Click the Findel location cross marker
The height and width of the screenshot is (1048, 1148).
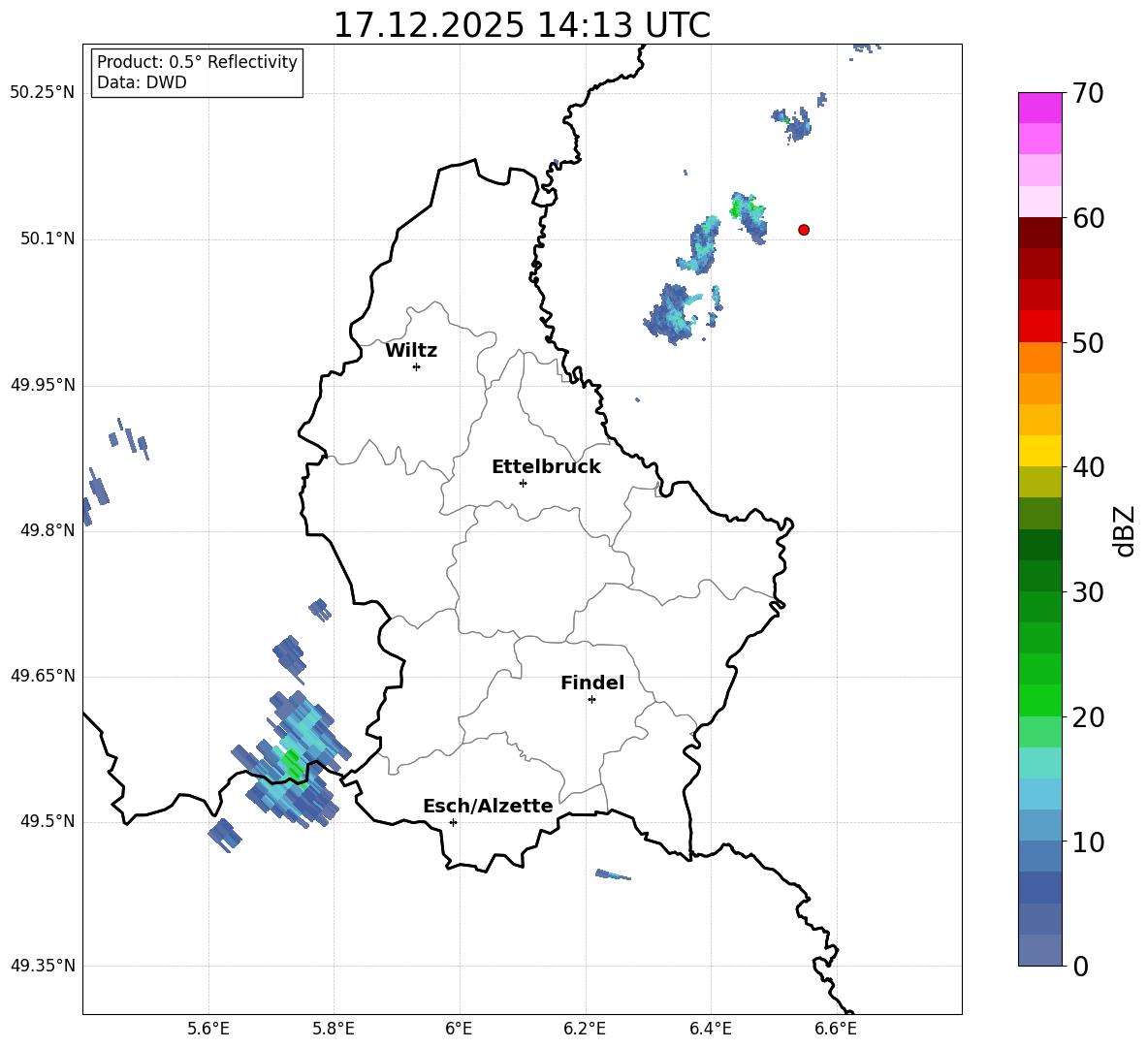[591, 700]
